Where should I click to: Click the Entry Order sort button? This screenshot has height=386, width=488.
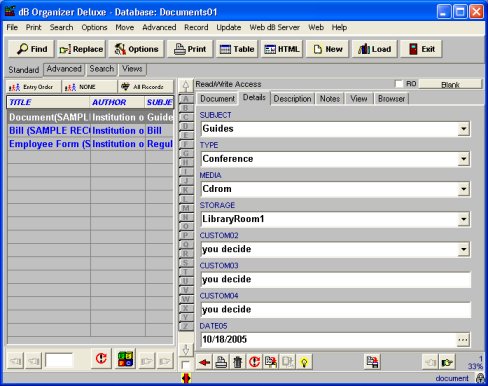click(x=34, y=87)
